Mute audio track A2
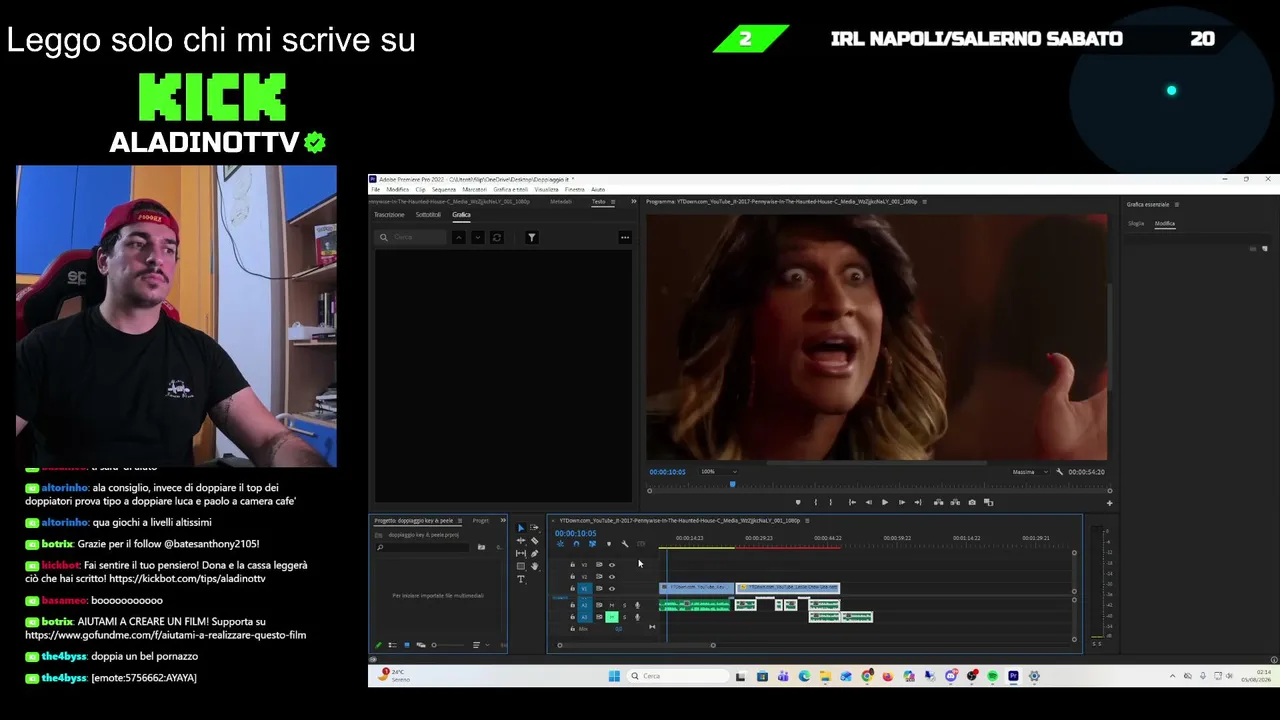 click(612, 605)
